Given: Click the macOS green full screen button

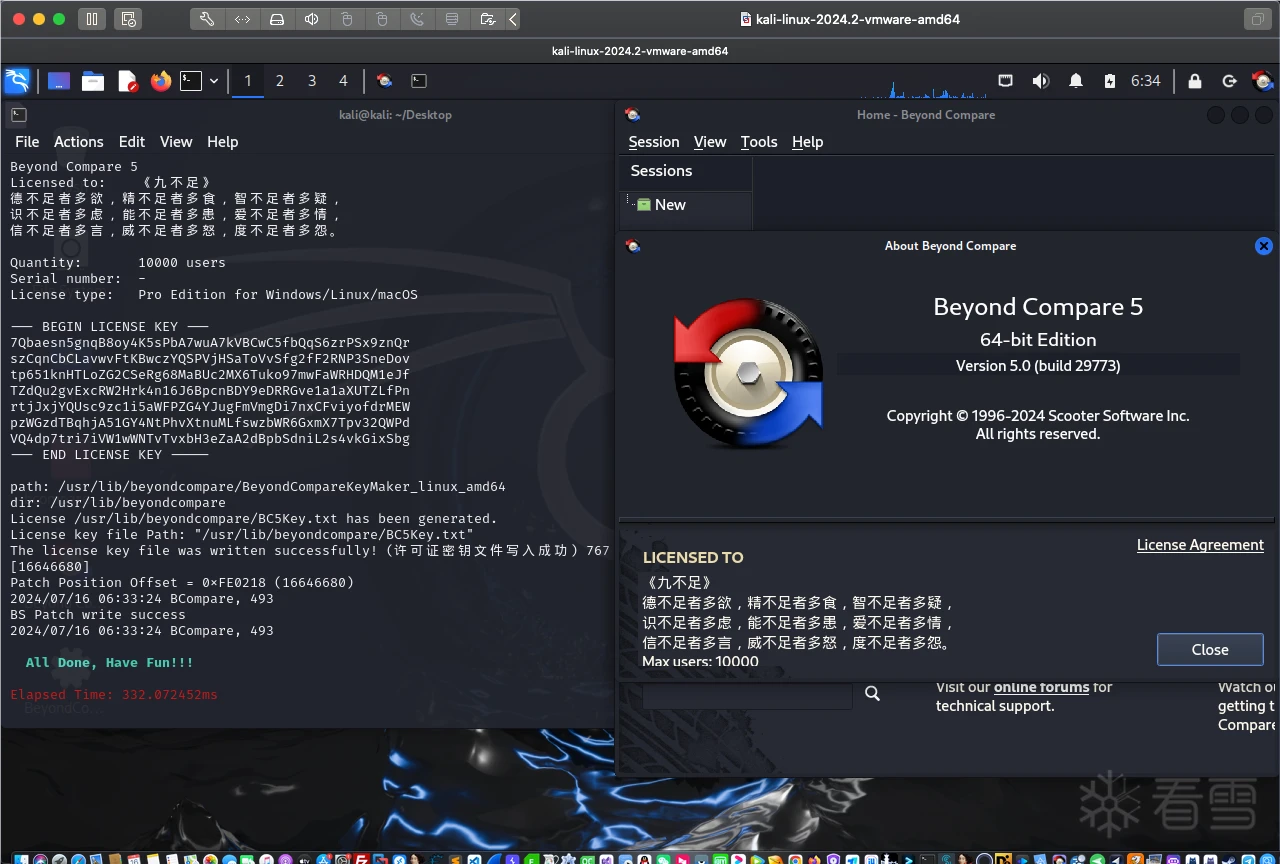Looking at the screenshot, I should click(59, 19).
